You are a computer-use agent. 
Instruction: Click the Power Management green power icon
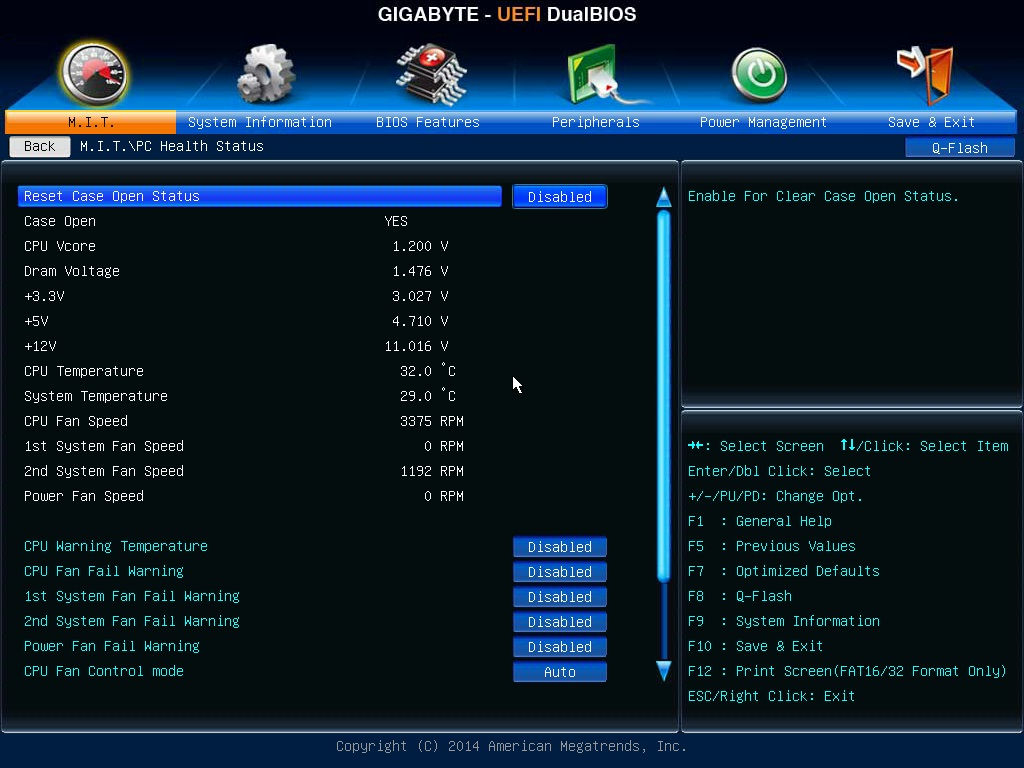coord(759,75)
